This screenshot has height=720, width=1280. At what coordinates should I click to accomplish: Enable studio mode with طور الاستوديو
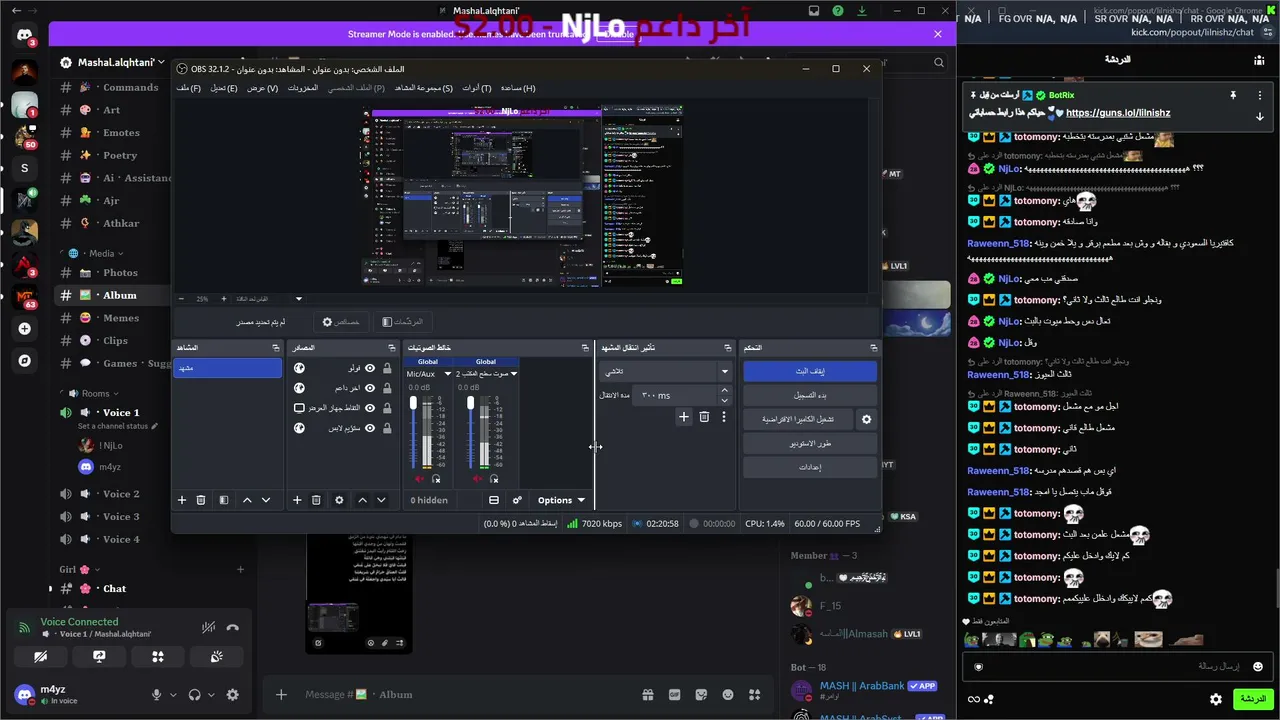(x=810, y=443)
